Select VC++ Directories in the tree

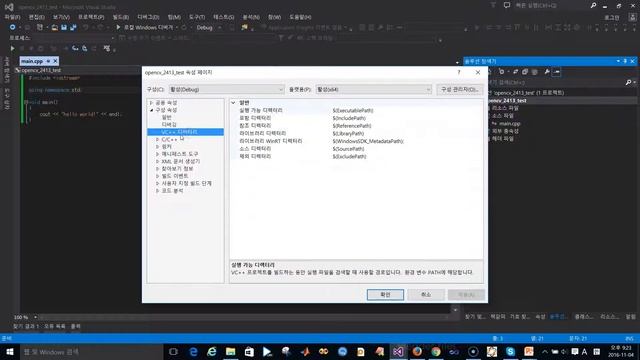[185, 132]
